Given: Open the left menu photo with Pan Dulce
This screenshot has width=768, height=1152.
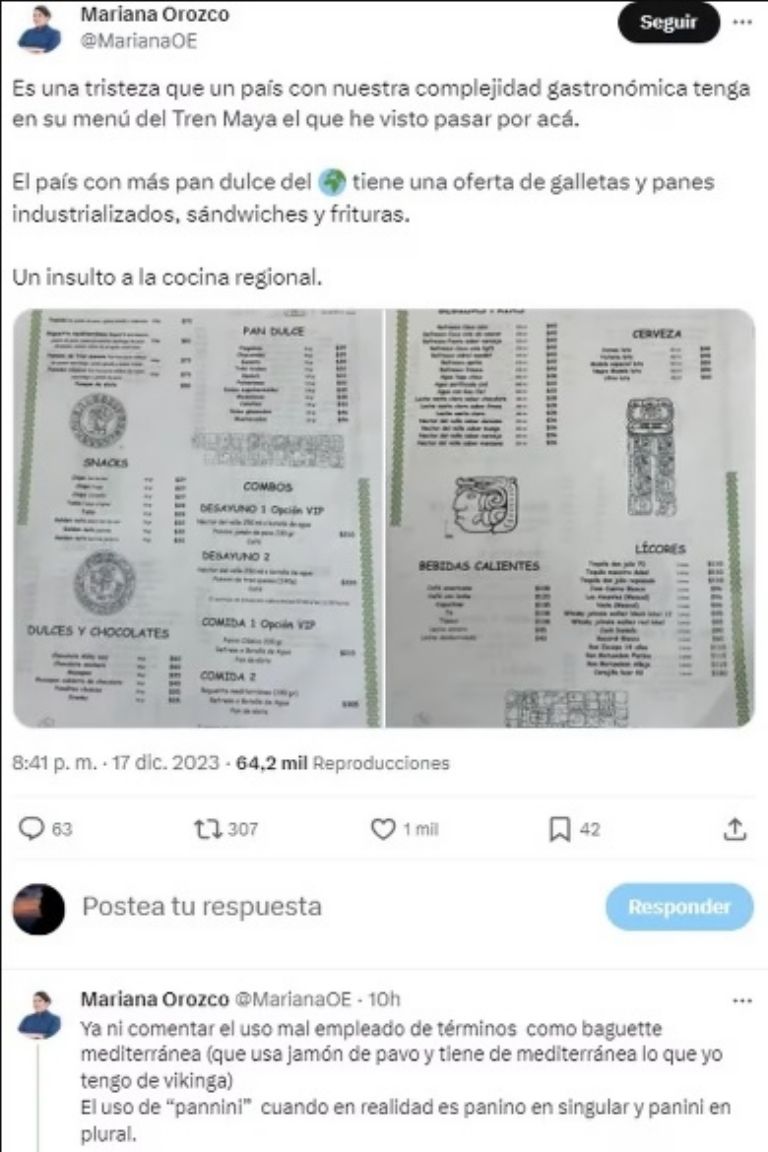Looking at the screenshot, I should [x=198, y=518].
